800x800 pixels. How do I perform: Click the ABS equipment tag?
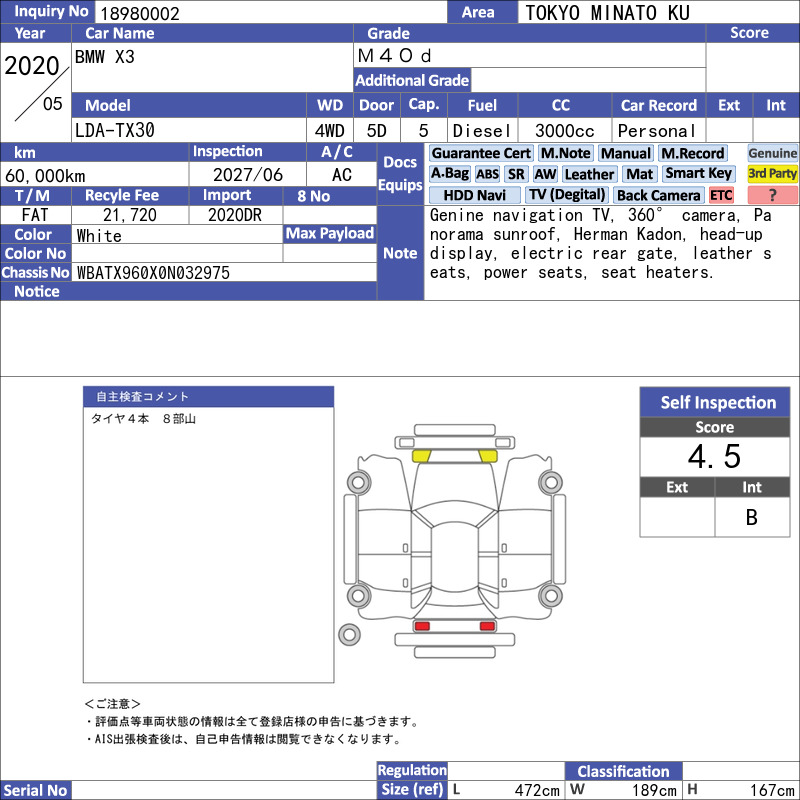pyautogui.click(x=487, y=174)
